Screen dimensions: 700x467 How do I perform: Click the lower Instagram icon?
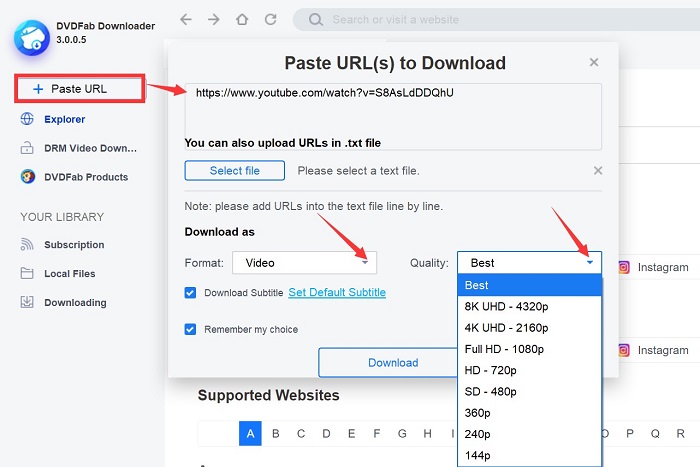[624, 350]
